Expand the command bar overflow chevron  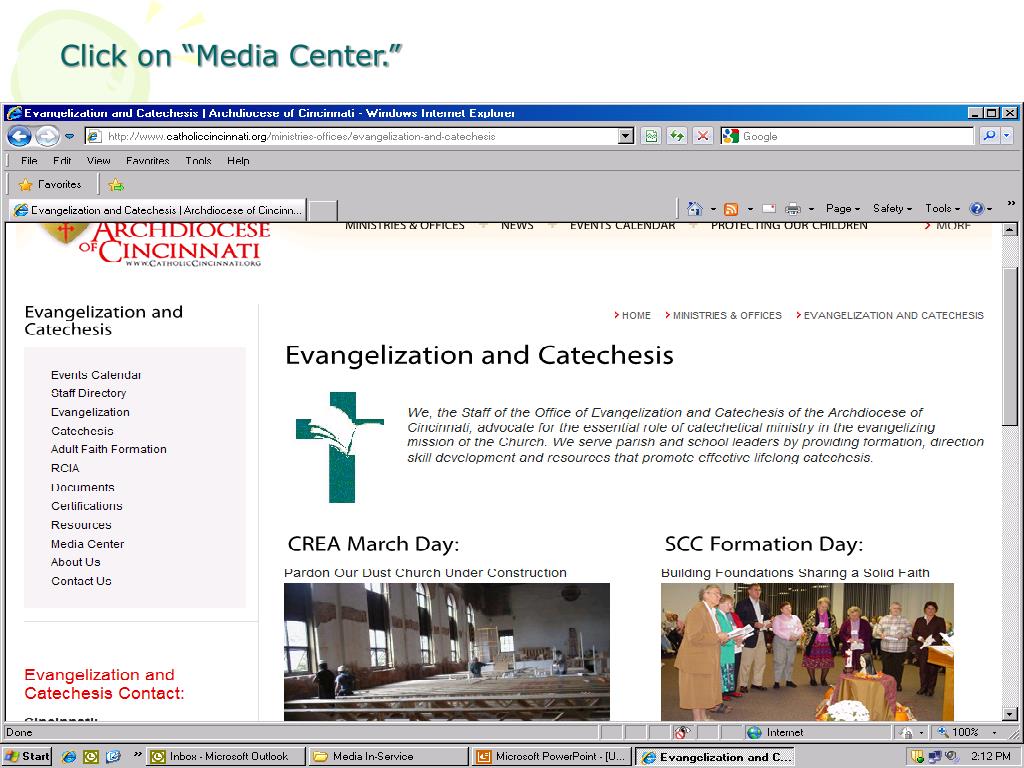[x=1011, y=204]
